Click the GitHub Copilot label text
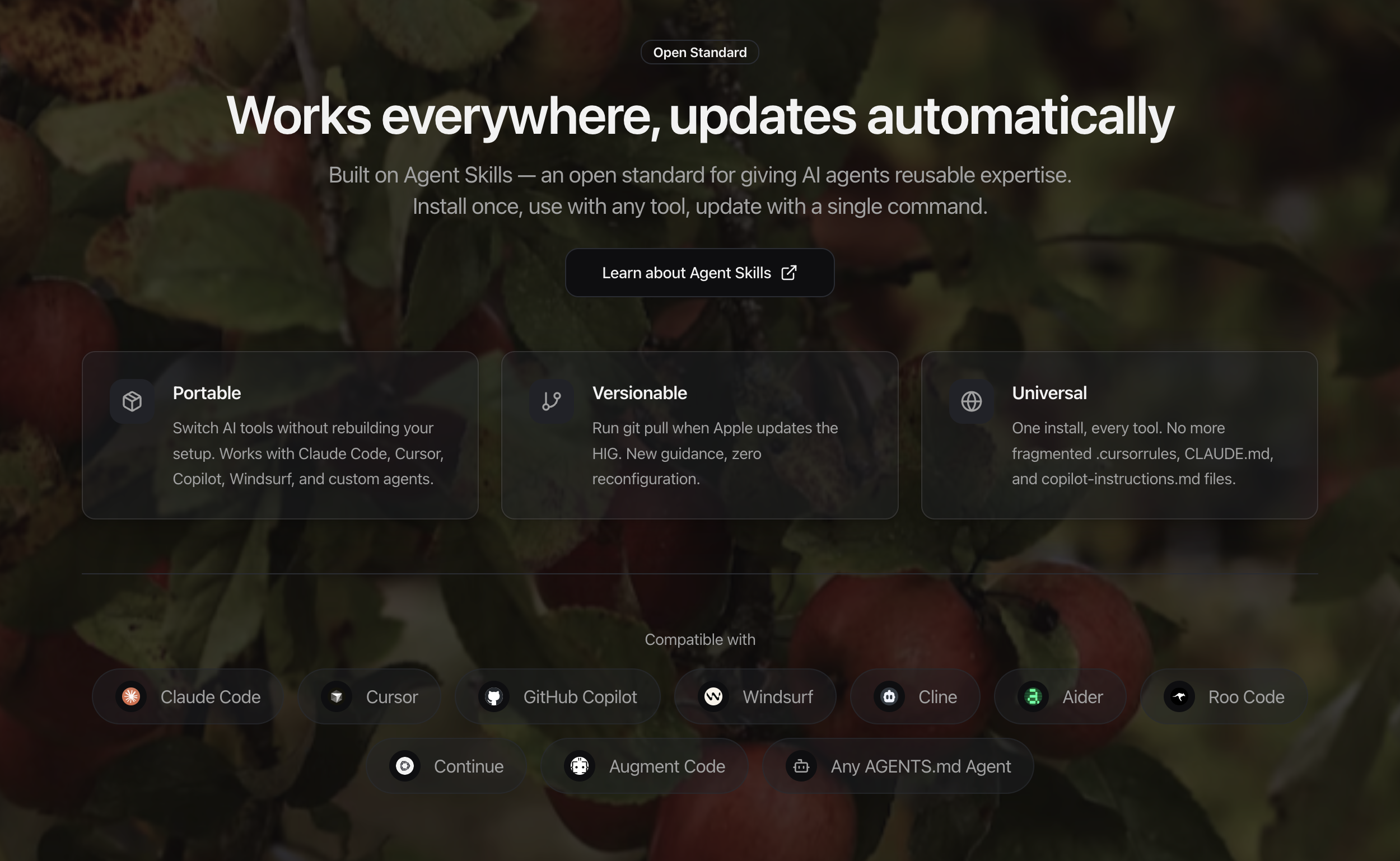 click(x=580, y=697)
